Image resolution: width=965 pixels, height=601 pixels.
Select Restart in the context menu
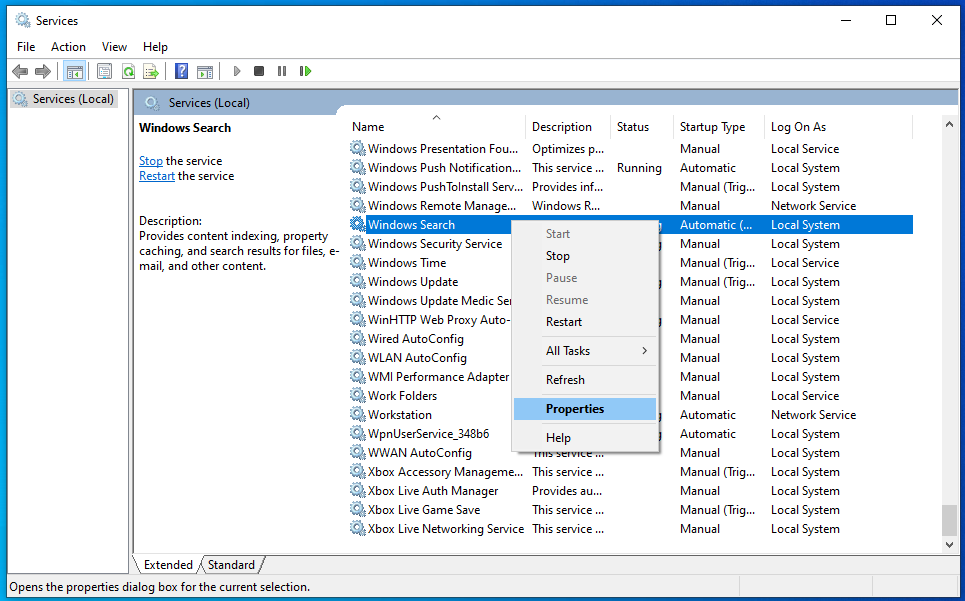(564, 322)
